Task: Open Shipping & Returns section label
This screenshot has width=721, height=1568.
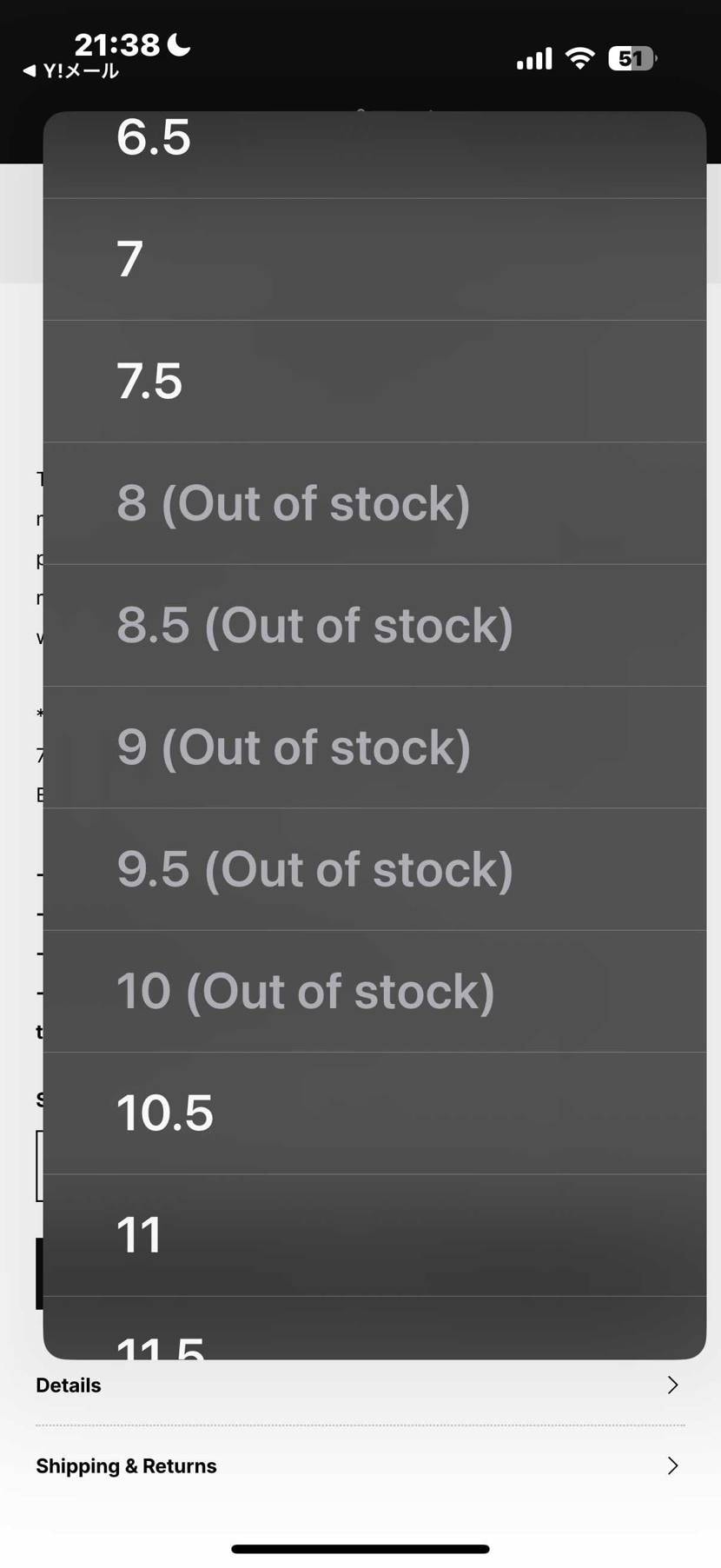Action: (126, 1466)
